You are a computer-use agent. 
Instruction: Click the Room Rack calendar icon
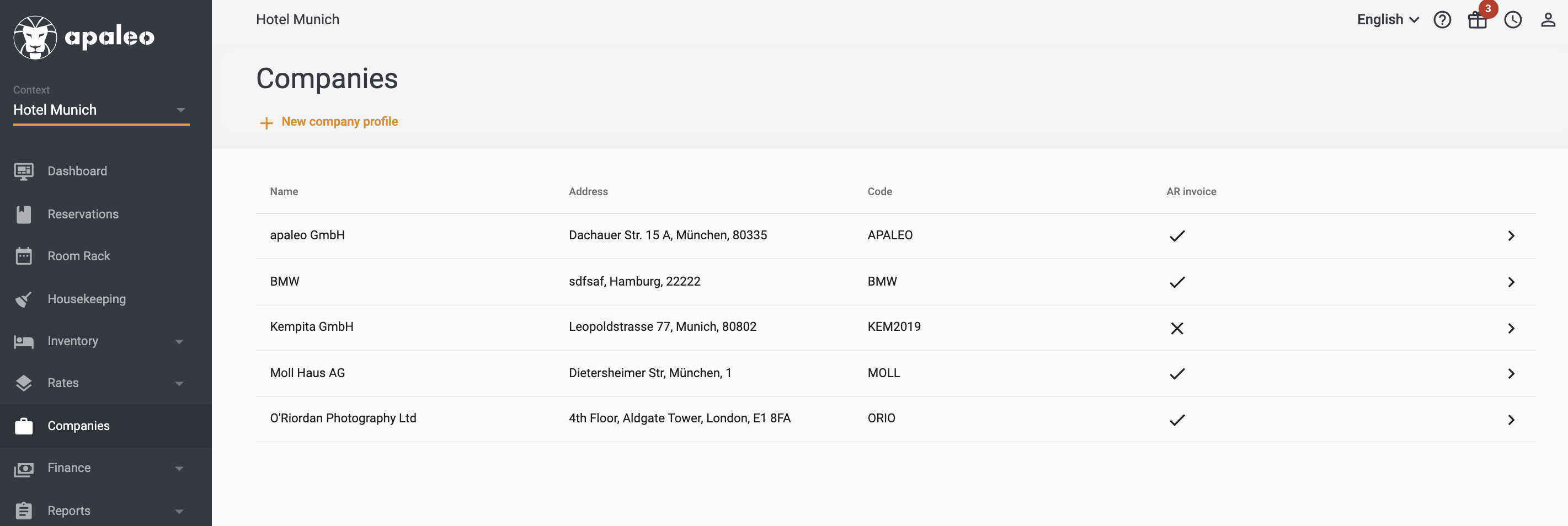[x=24, y=256]
